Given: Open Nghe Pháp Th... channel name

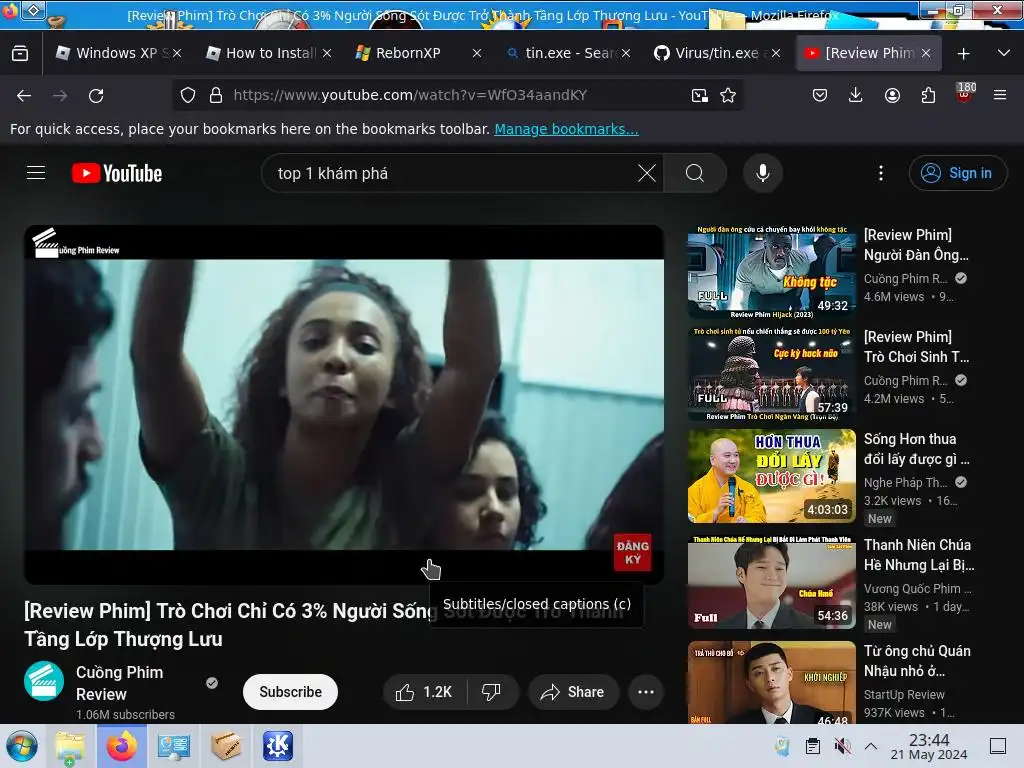Looking at the screenshot, I should click(x=905, y=483).
